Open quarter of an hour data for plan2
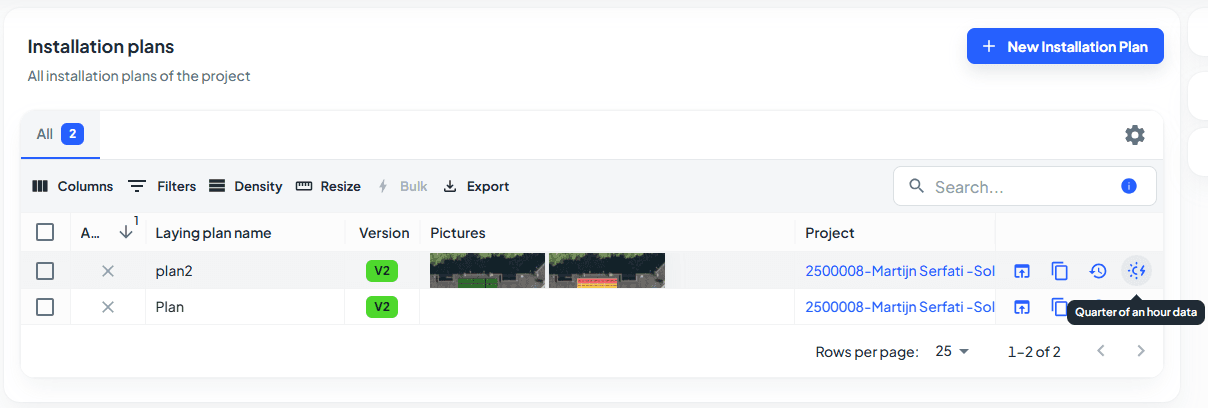The width and height of the screenshot is (1208, 408). (x=1136, y=270)
